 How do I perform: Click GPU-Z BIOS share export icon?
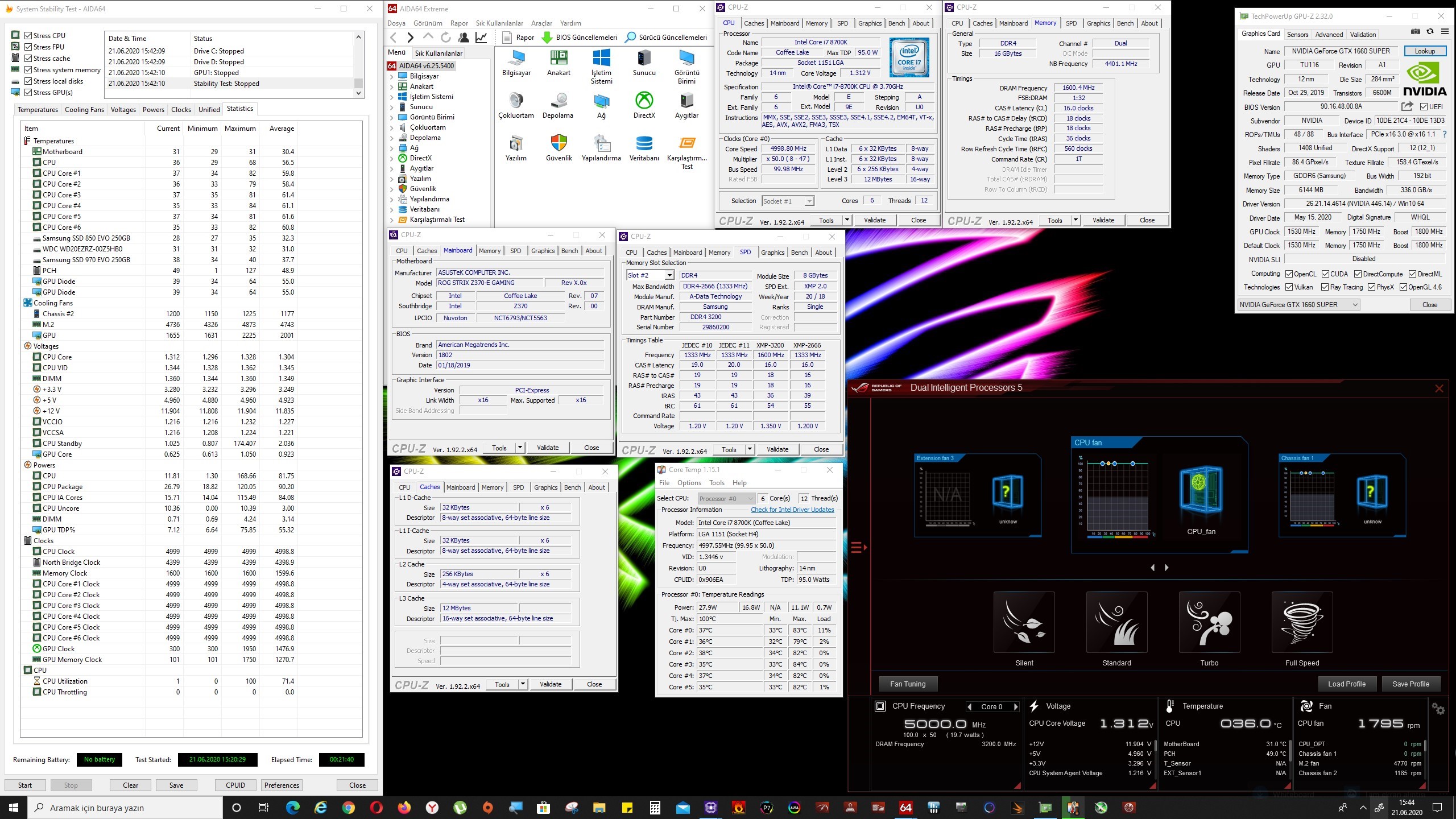tap(1407, 106)
